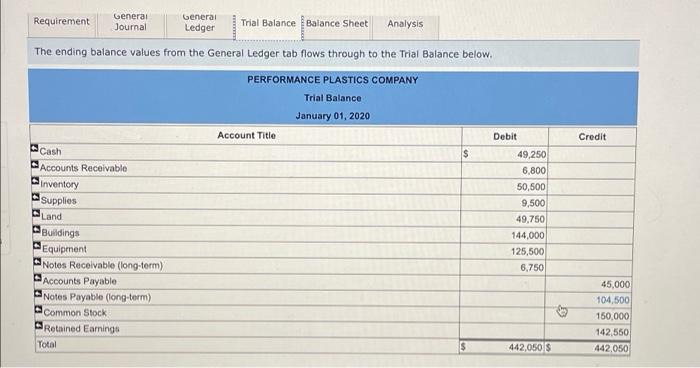Select the Retained Earnings account title
The width and height of the screenshot is (700, 368).
point(82,329)
